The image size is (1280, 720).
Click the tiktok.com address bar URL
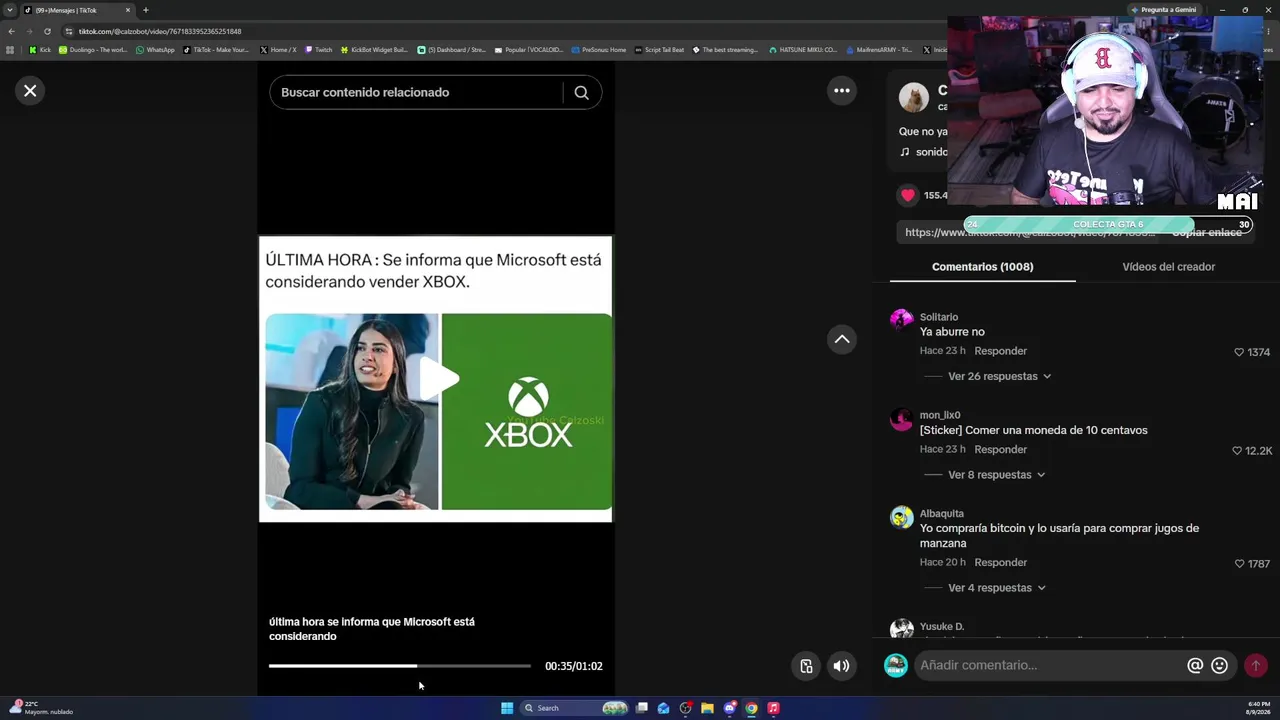tap(160, 31)
